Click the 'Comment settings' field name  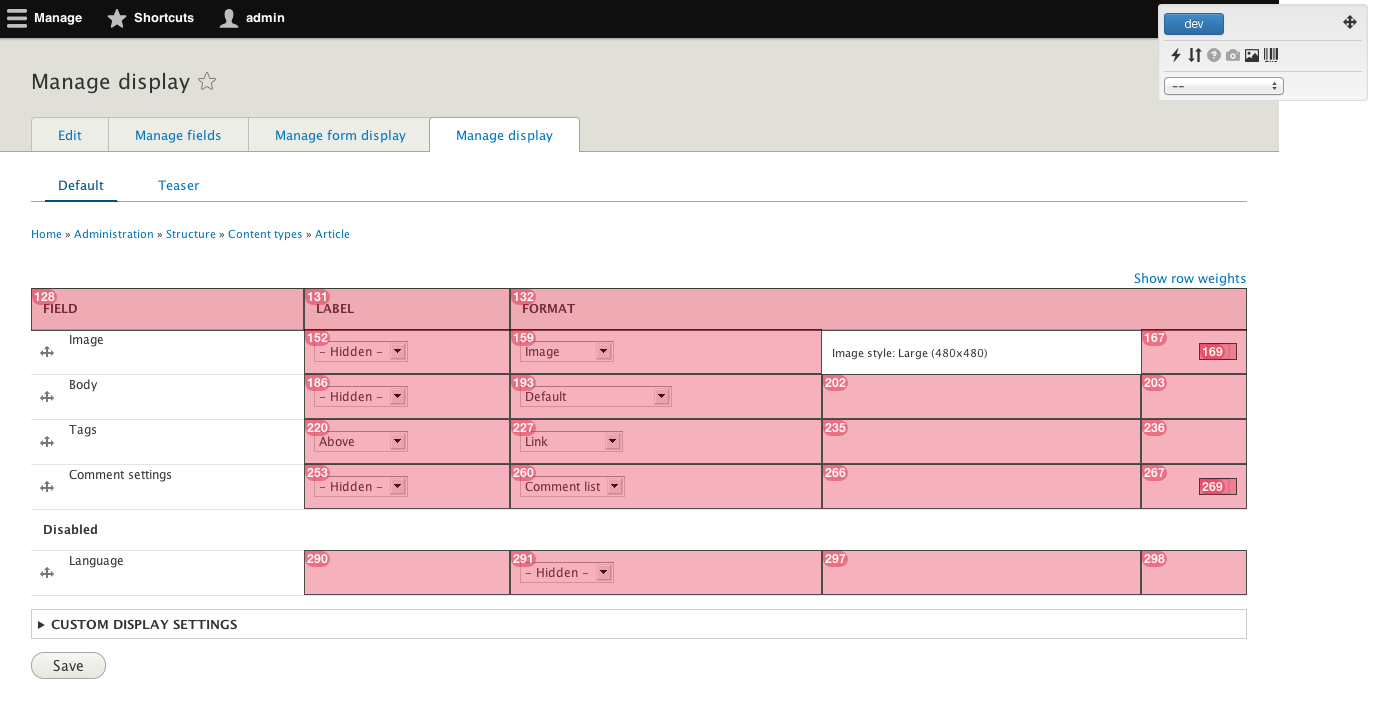tap(120, 475)
